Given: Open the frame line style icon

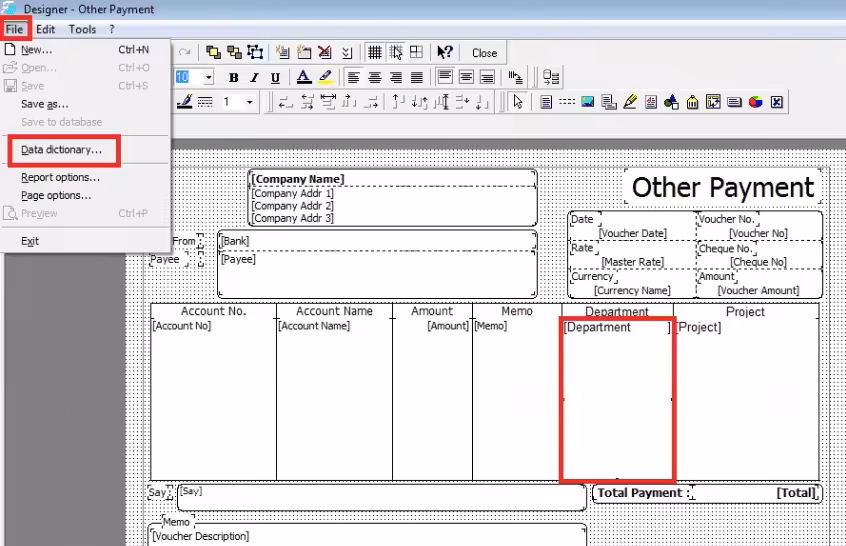Looking at the screenshot, I should (x=205, y=102).
